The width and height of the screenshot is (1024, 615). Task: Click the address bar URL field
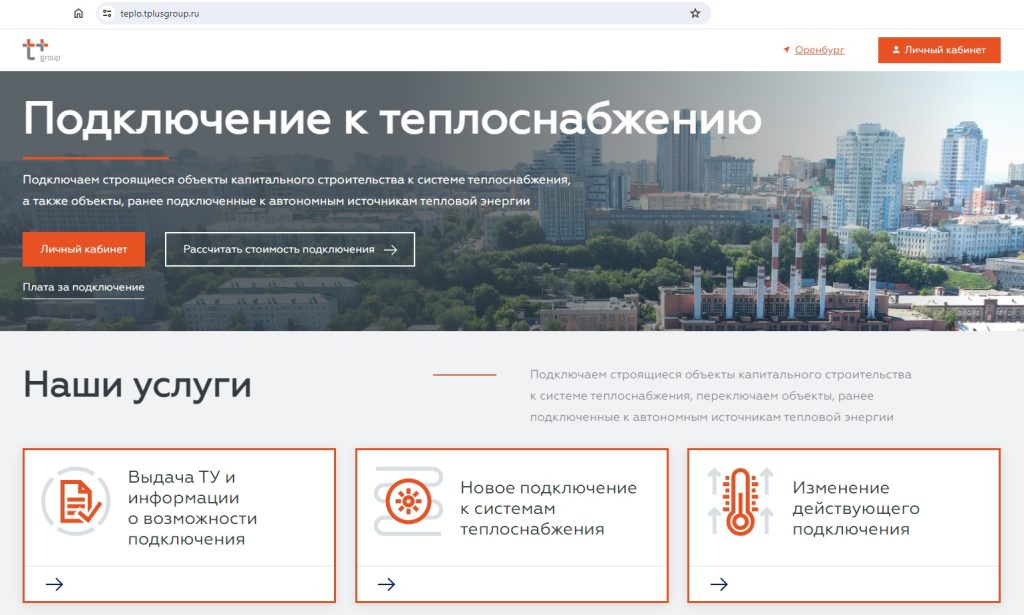point(400,14)
